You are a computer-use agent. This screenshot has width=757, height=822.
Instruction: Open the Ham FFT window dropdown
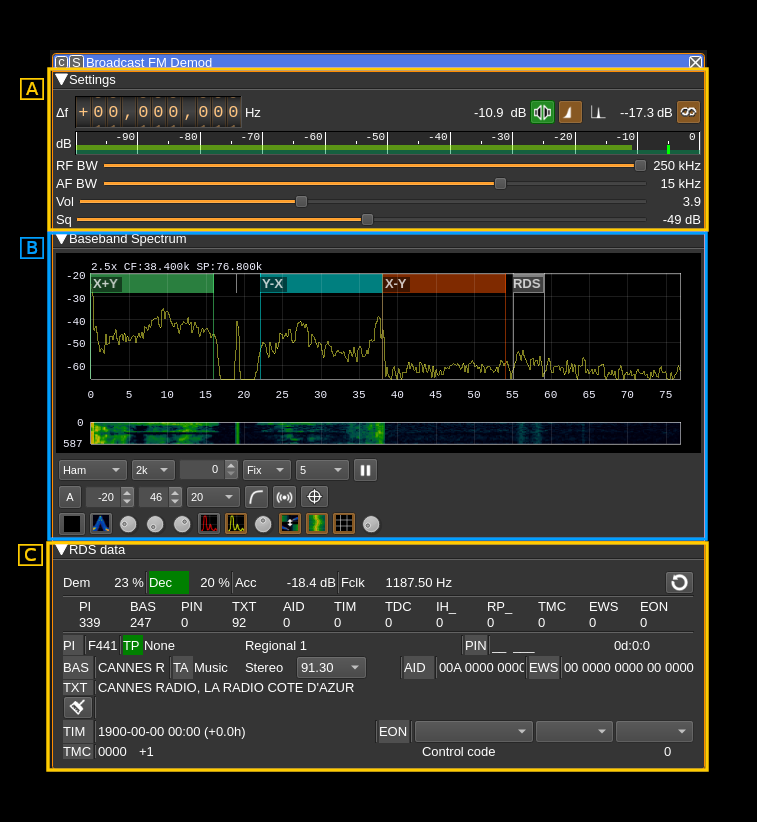[92, 470]
